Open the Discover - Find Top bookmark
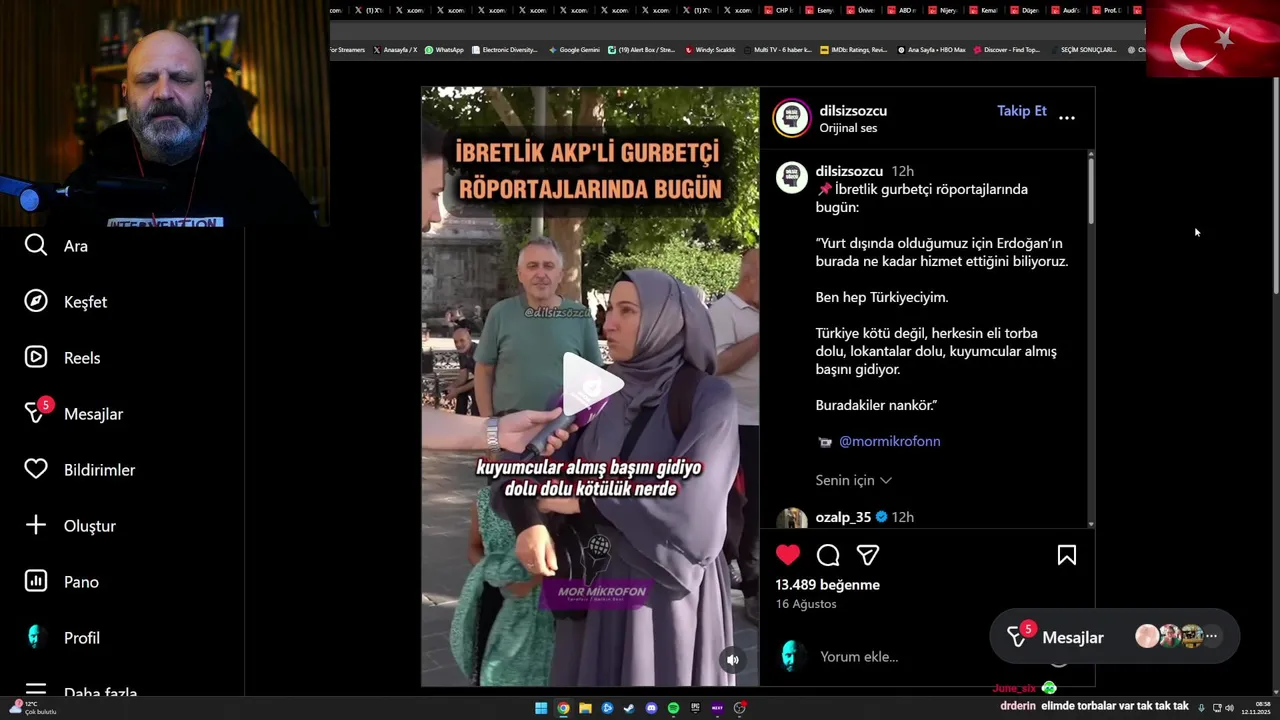Screen dimensions: 1280x720 1007,50
